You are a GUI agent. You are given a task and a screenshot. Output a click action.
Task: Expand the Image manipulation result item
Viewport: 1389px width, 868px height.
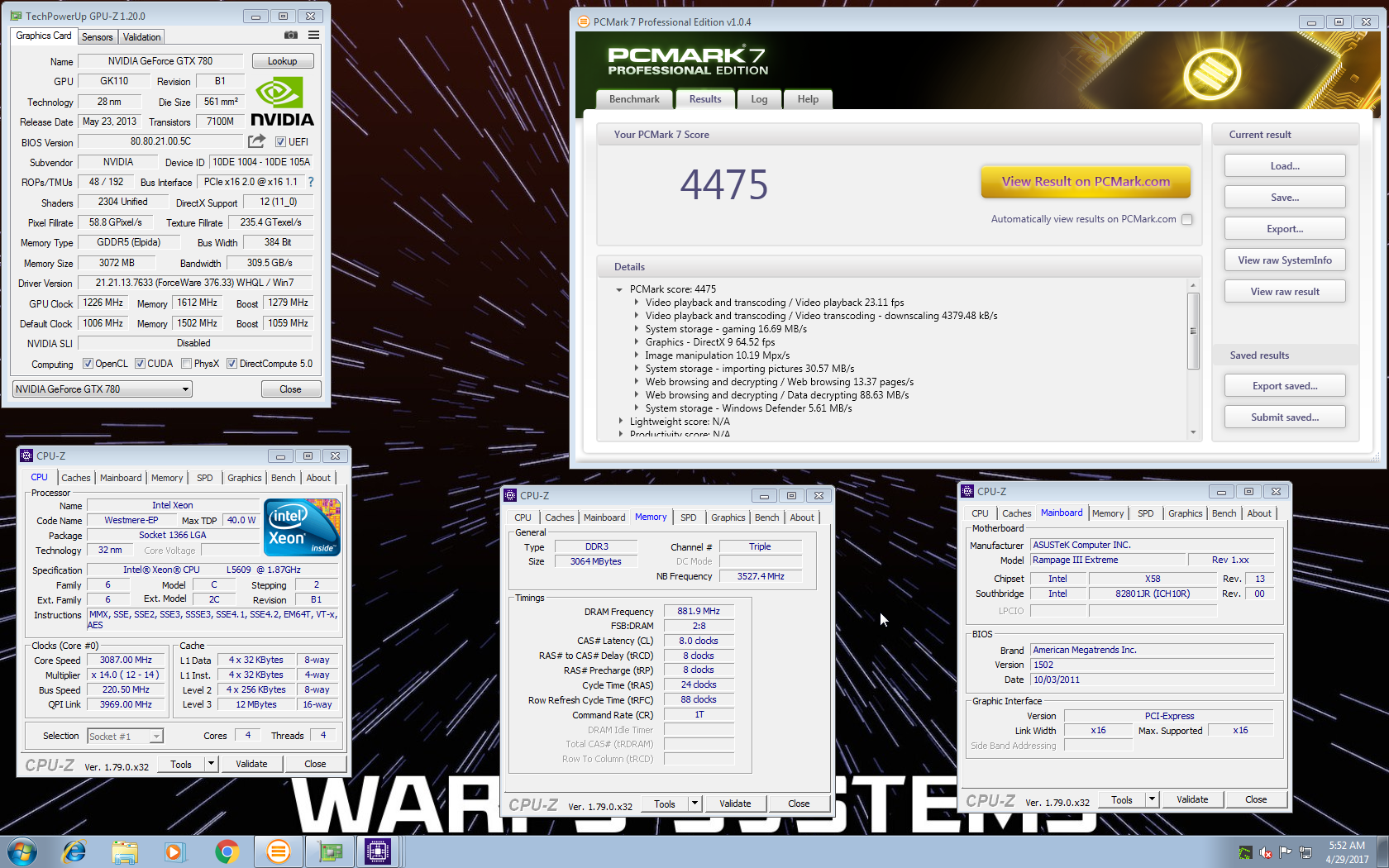636,355
